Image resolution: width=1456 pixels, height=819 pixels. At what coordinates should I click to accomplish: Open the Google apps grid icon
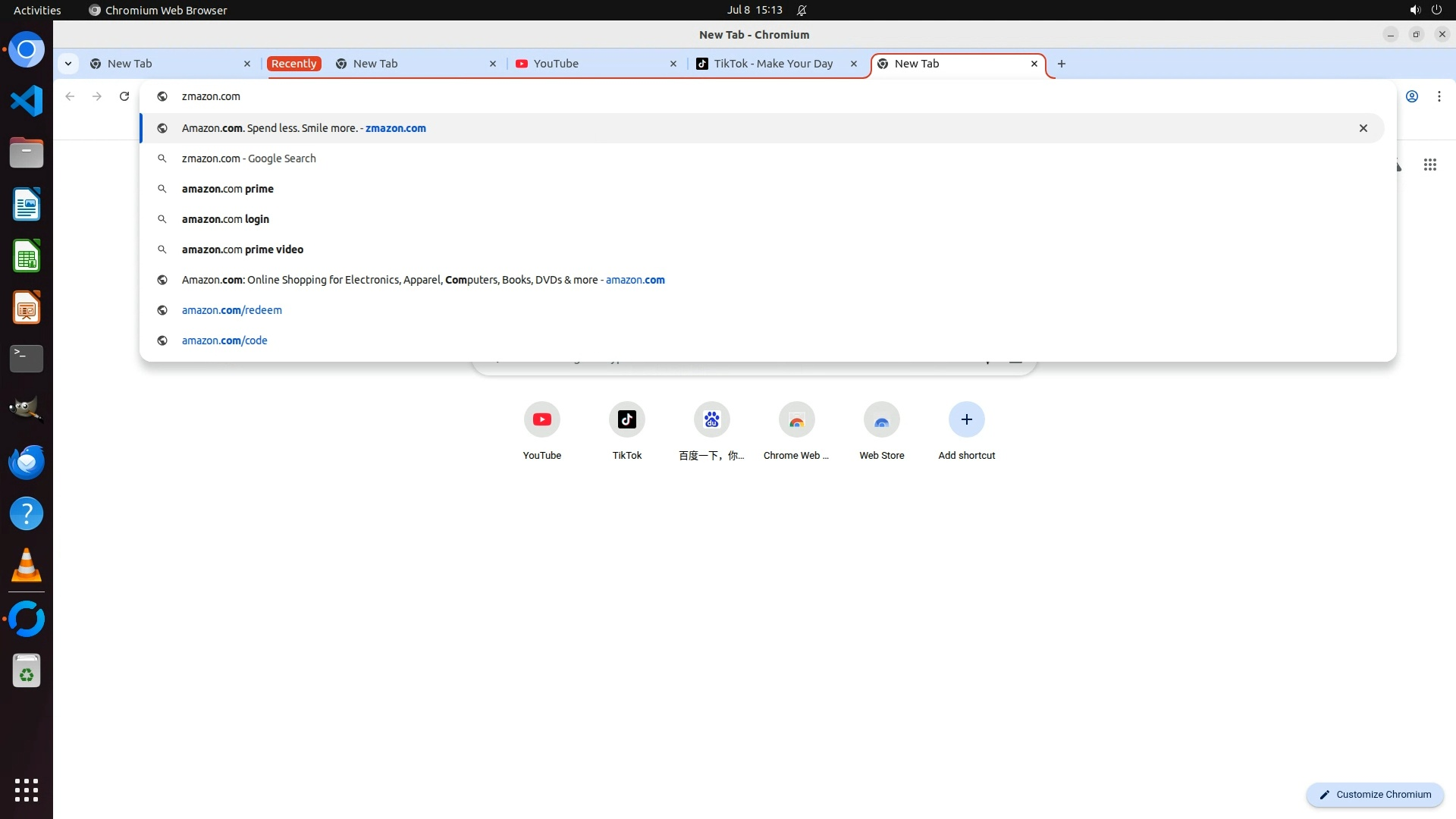point(1429,165)
